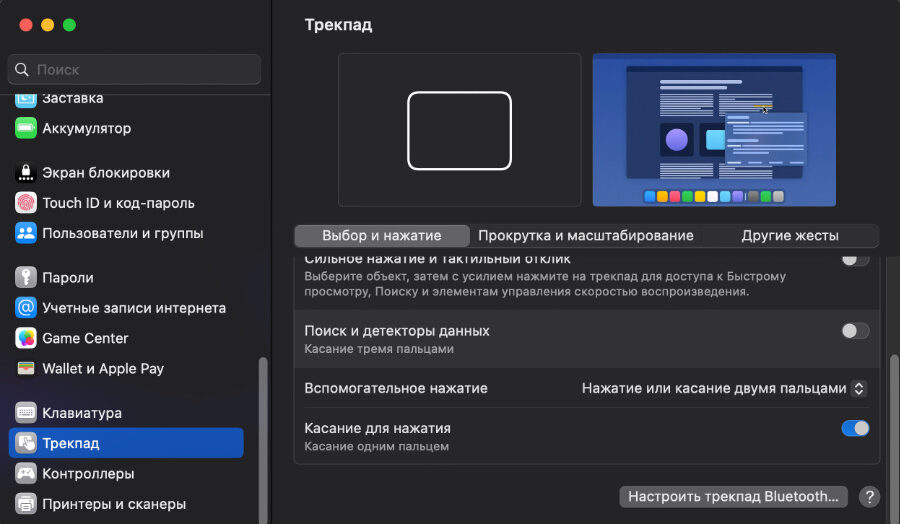Click the Поиск search field
This screenshot has width=900, height=524.
134,69
